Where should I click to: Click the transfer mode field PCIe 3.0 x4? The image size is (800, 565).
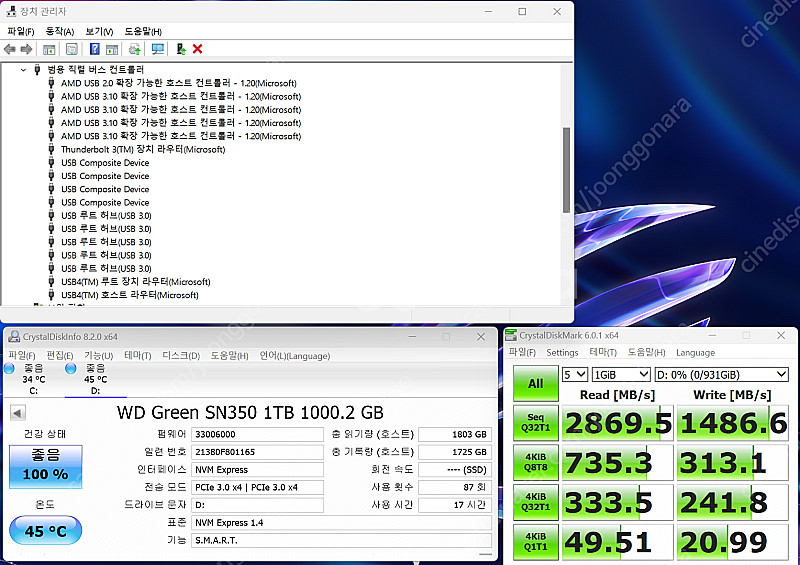257,487
